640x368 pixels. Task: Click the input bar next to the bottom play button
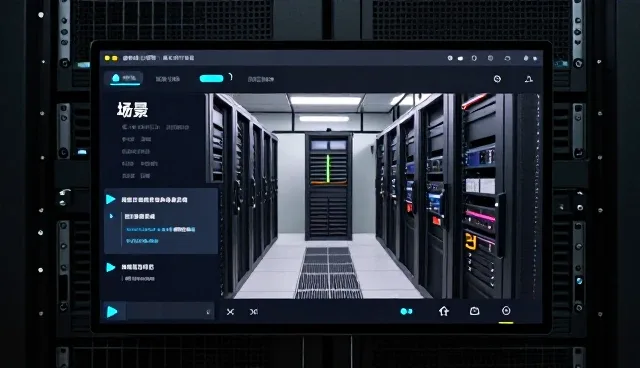point(170,312)
